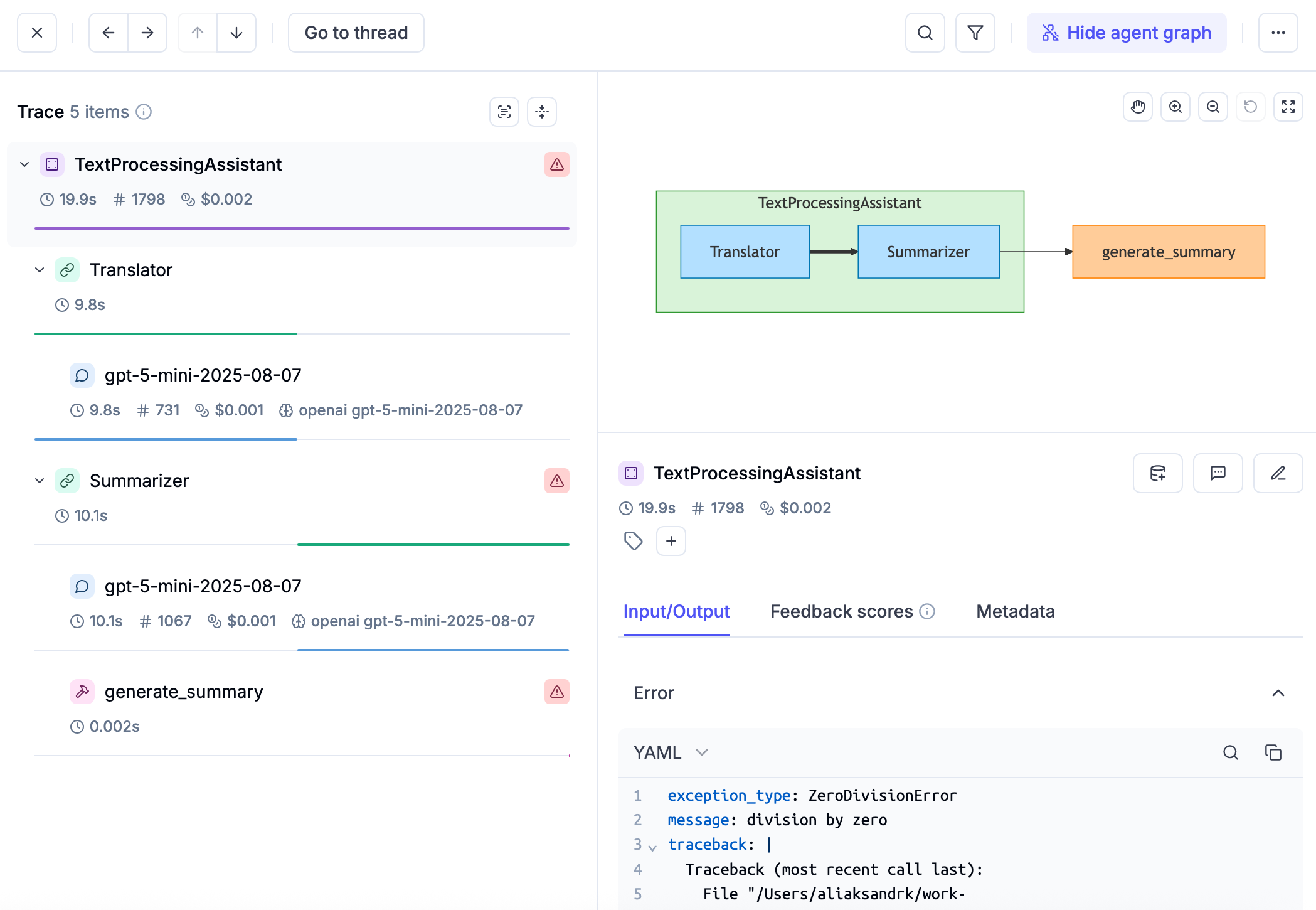The width and height of the screenshot is (1316, 910).
Task: Select the zoom out icon on the agent graph
Action: coord(1213,107)
